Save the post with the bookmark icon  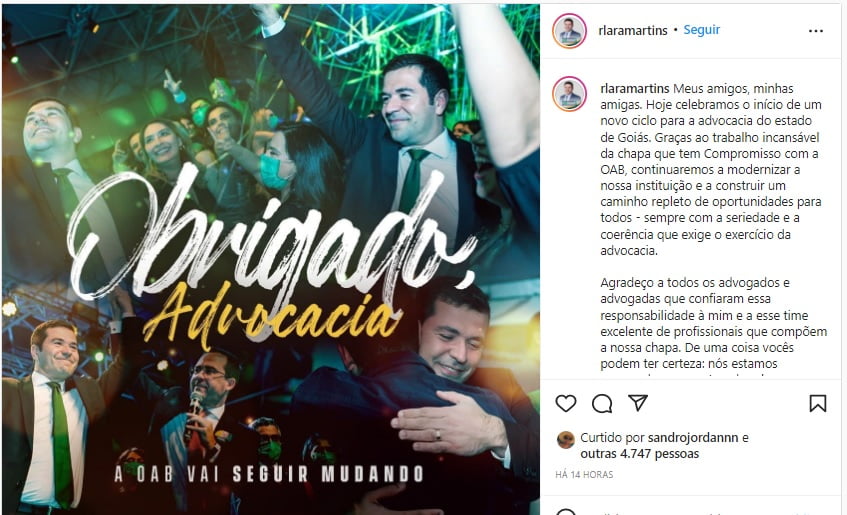pyautogui.click(x=818, y=403)
